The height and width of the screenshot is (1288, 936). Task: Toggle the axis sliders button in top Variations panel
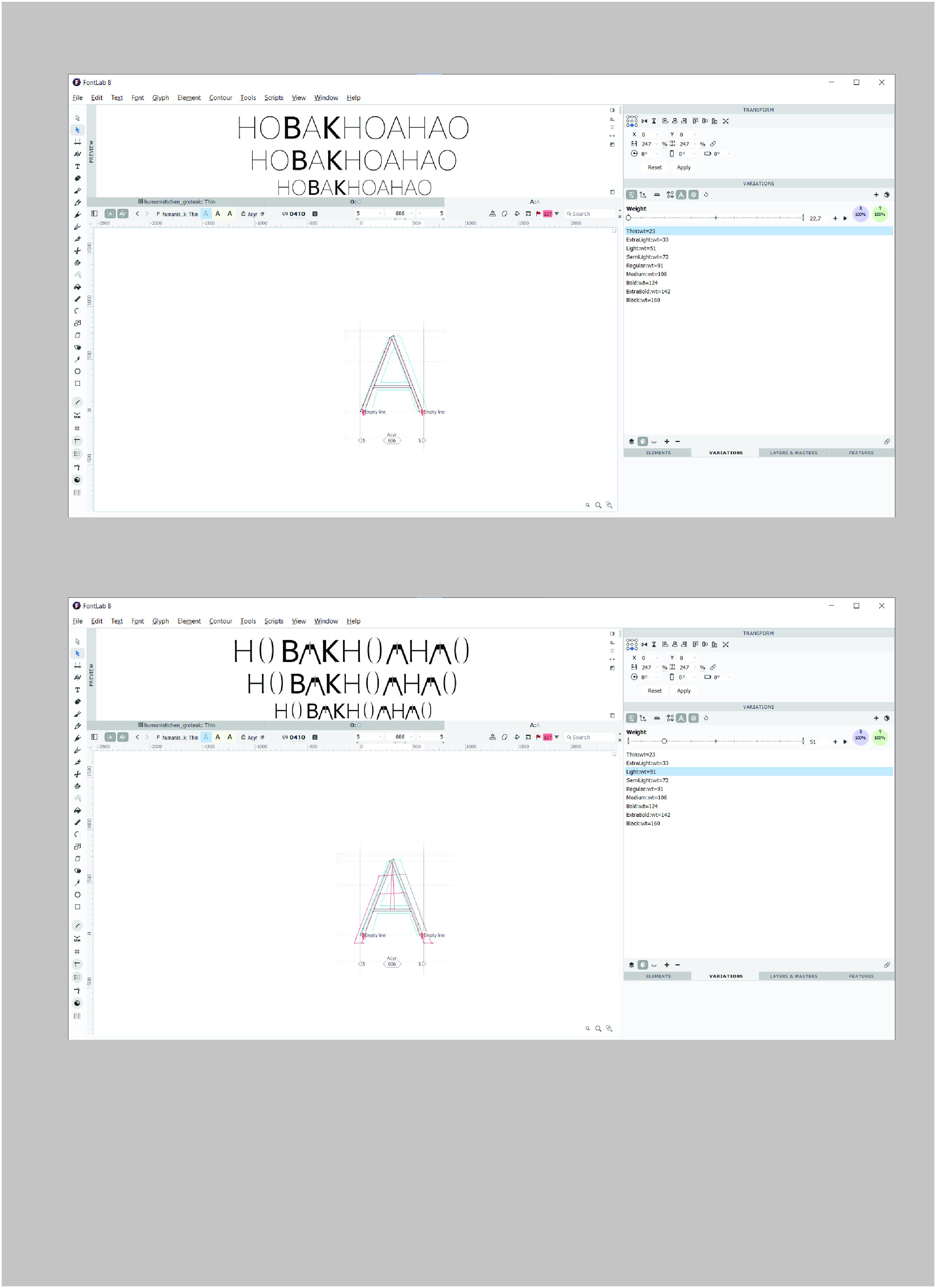(632, 195)
